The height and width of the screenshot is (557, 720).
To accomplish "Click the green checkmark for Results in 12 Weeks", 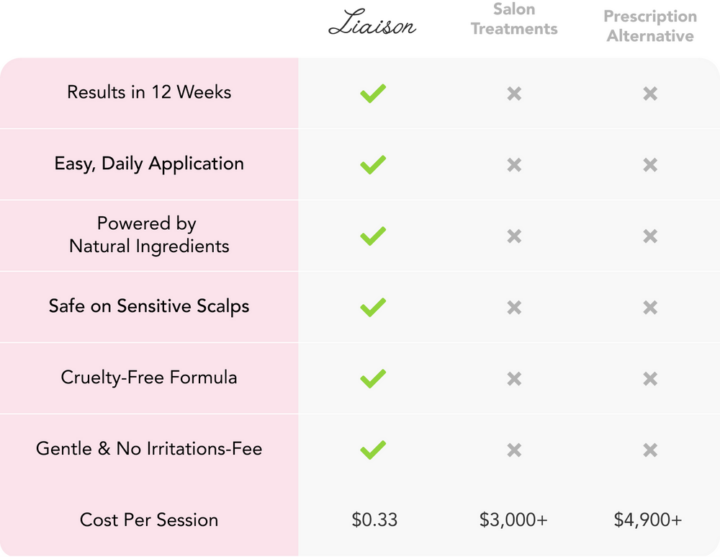I will (373, 93).
